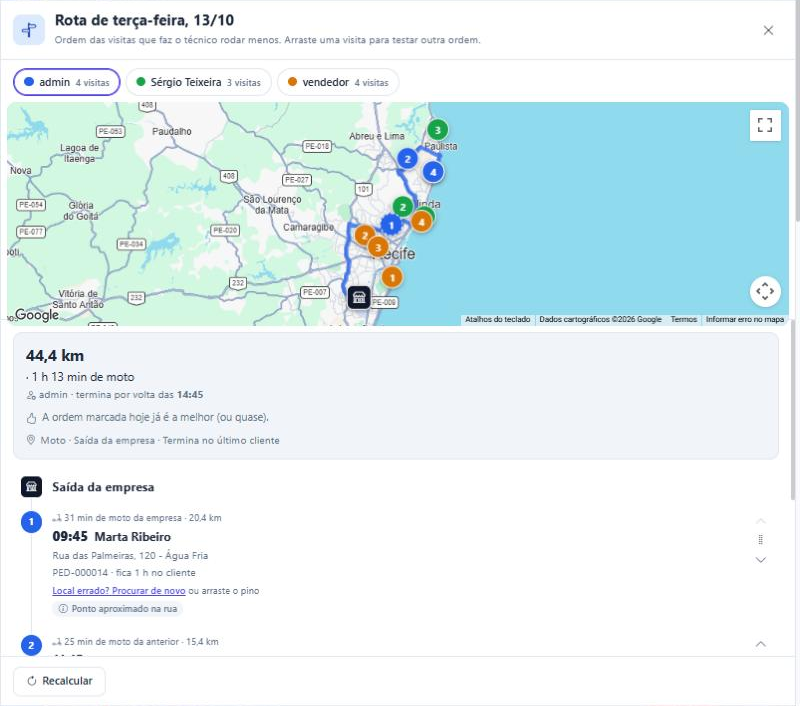Move Marta Ribeiro visit down with the chevron
The image size is (800, 706).
(760, 560)
